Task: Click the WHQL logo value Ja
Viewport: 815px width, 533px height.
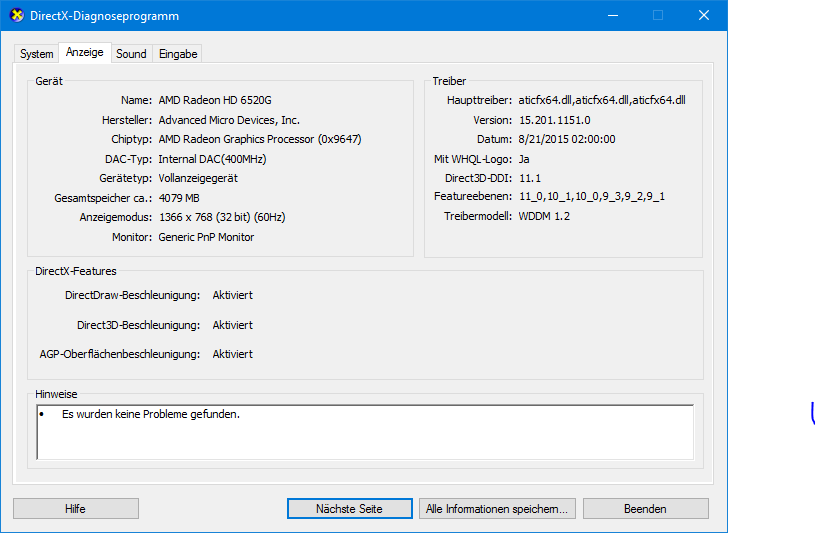Action: (524, 159)
